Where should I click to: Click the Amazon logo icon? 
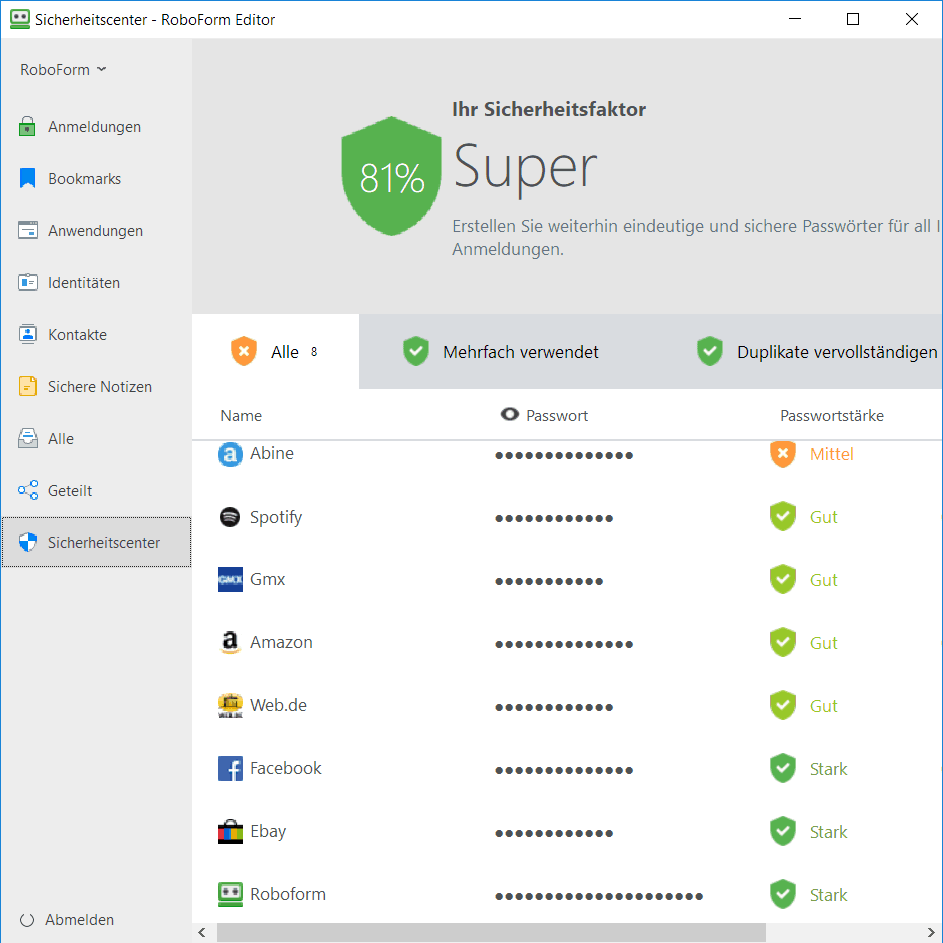coord(230,642)
